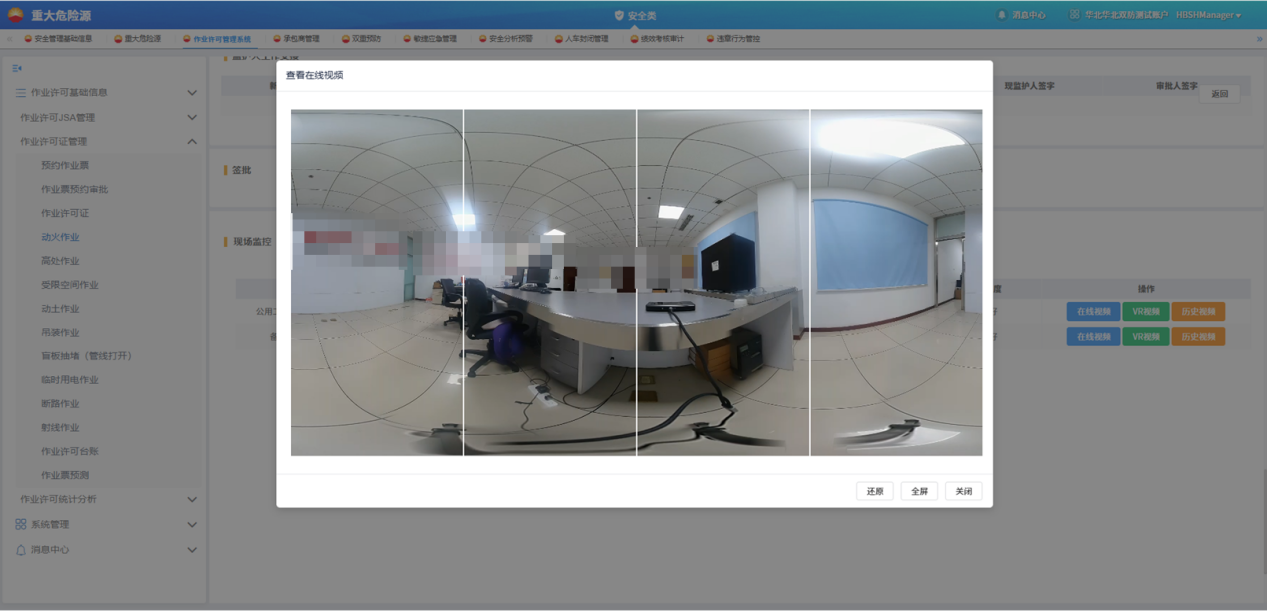Collapse the 作业许可证管理 section
The height and width of the screenshot is (612, 1267).
point(192,142)
